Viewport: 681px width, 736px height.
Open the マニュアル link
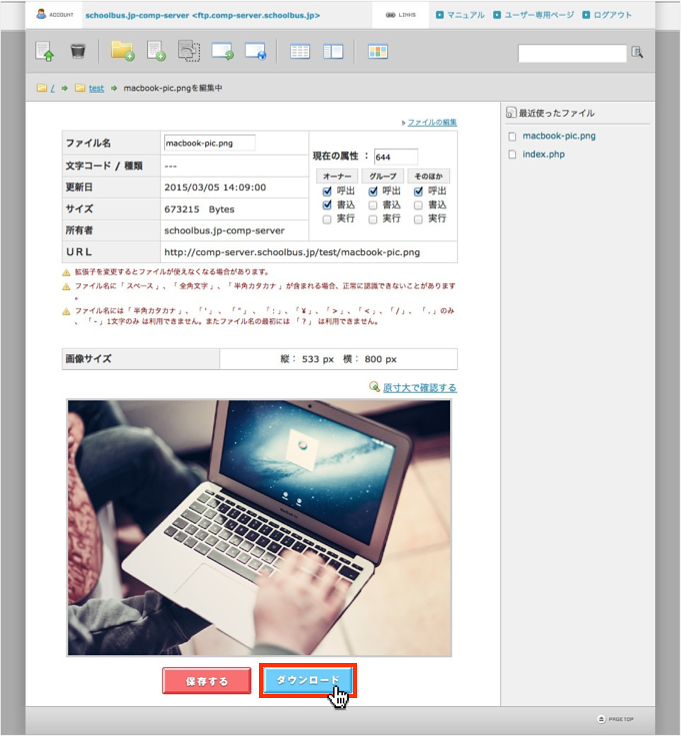466,15
